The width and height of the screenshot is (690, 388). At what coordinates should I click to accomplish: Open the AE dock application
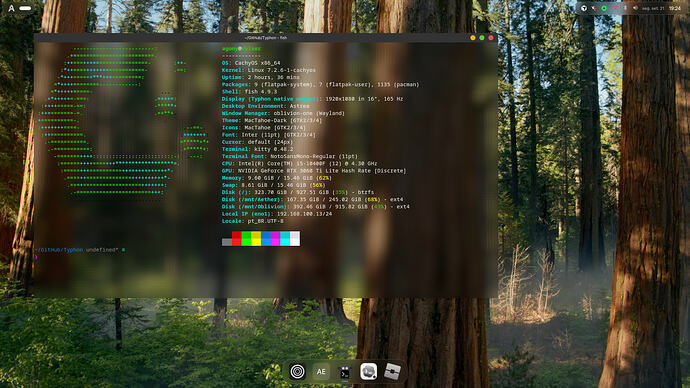pos(321,372)
